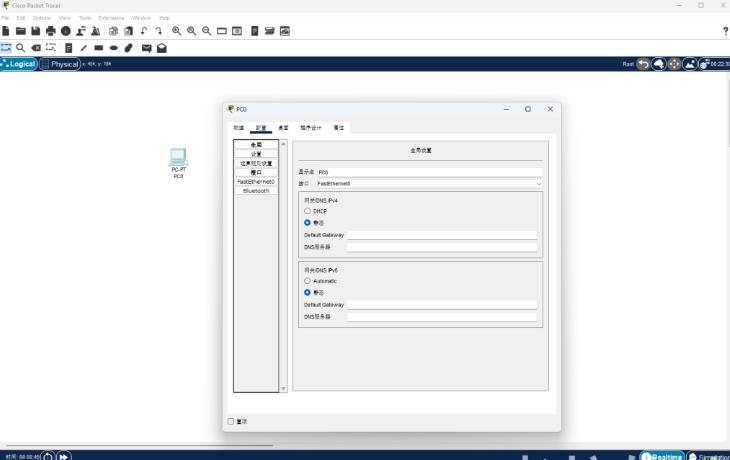The height and width of the screenshot is (460, 730).
Task: Open help with the question mark icon
Action: 725,31
